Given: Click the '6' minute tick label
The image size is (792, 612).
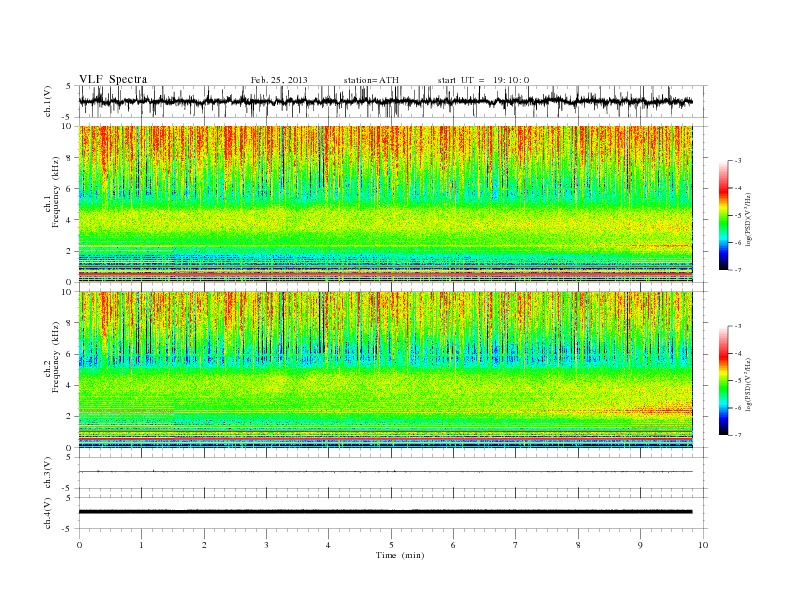Looking at the screenshot, I should (453, 545).
